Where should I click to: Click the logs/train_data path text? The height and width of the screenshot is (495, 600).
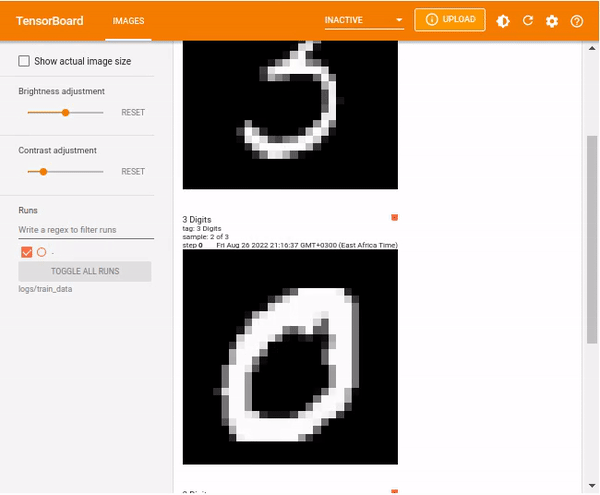pyautogui.click(x=45, y=289)
